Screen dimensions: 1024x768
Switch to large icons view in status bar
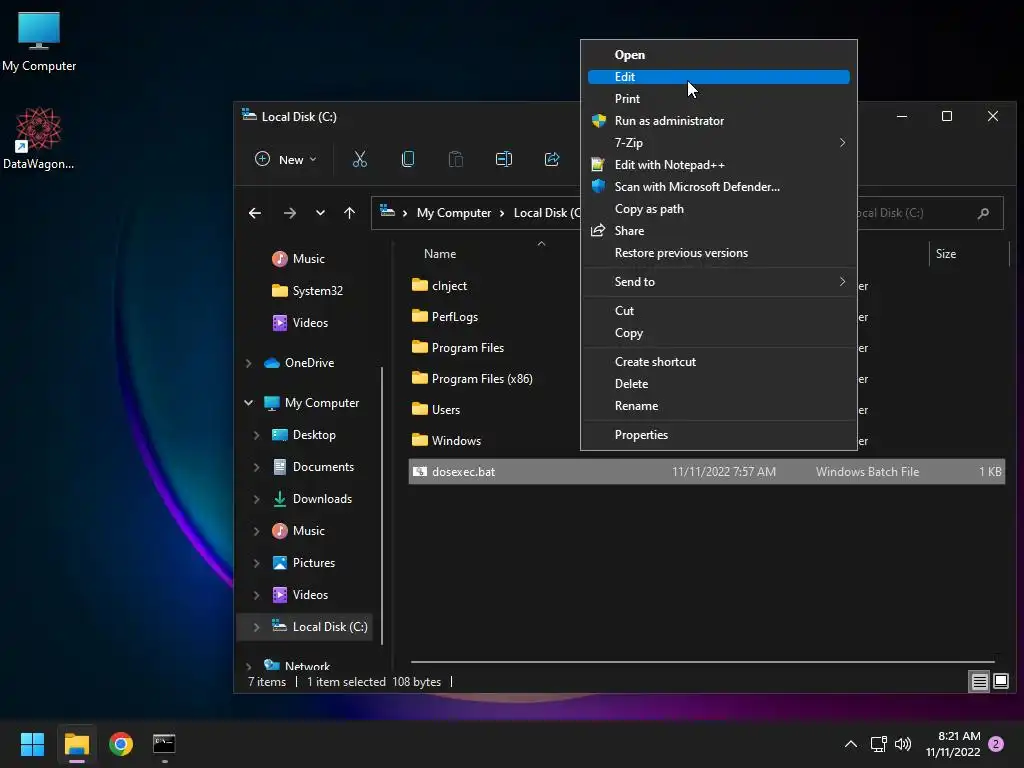tap(1000, 682)
